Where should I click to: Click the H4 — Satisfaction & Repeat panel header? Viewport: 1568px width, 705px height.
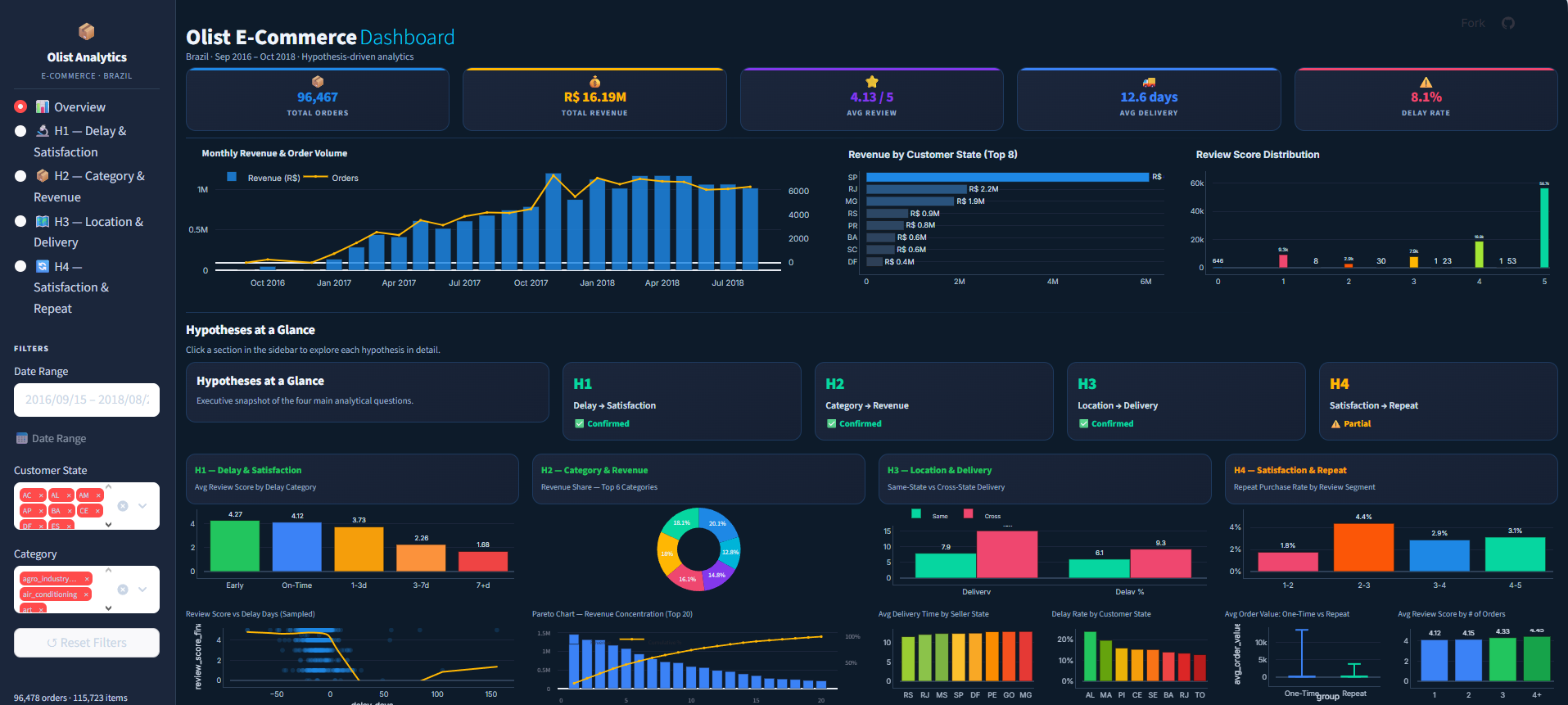click(x=1391, y=479)
